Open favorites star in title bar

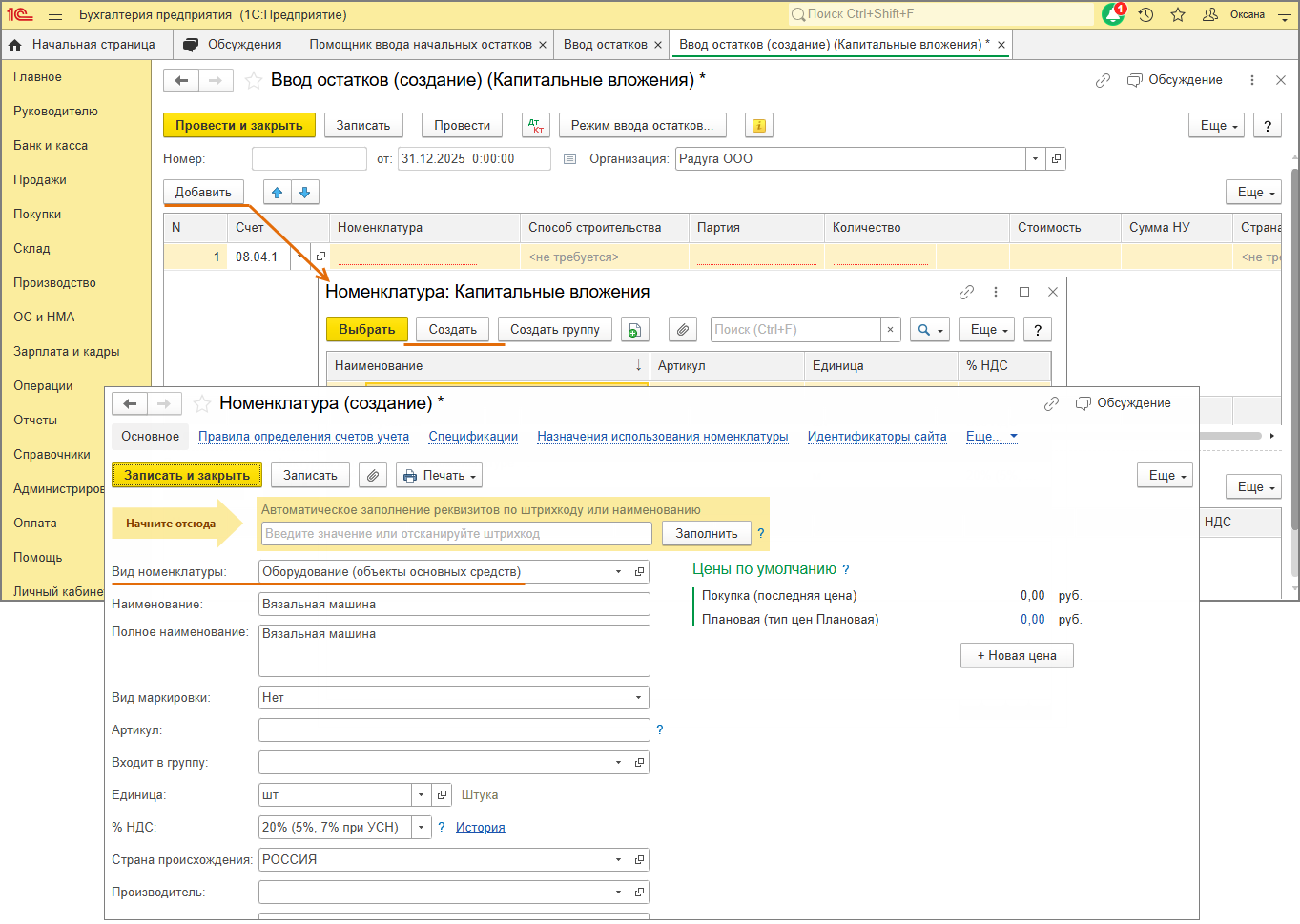(x=1178, y=14)
